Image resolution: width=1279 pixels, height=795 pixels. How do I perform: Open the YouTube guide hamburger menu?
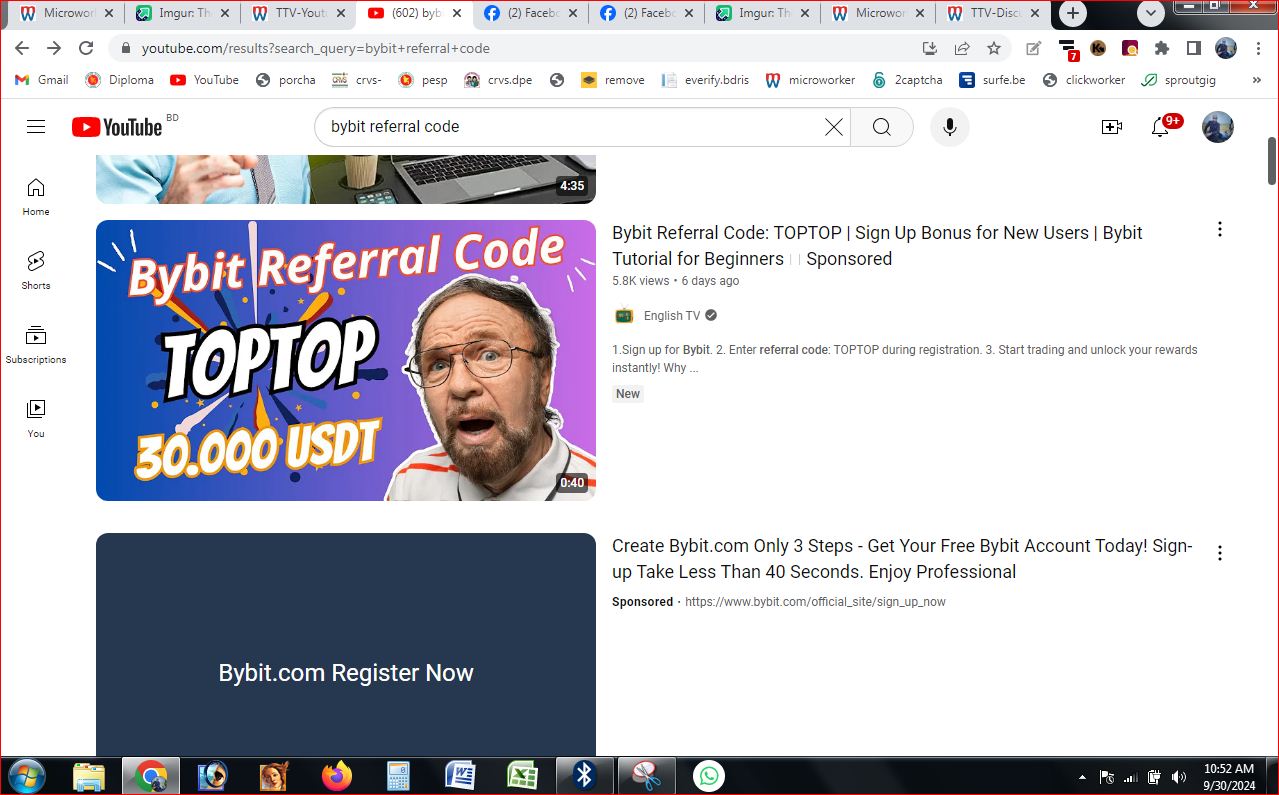36,127
